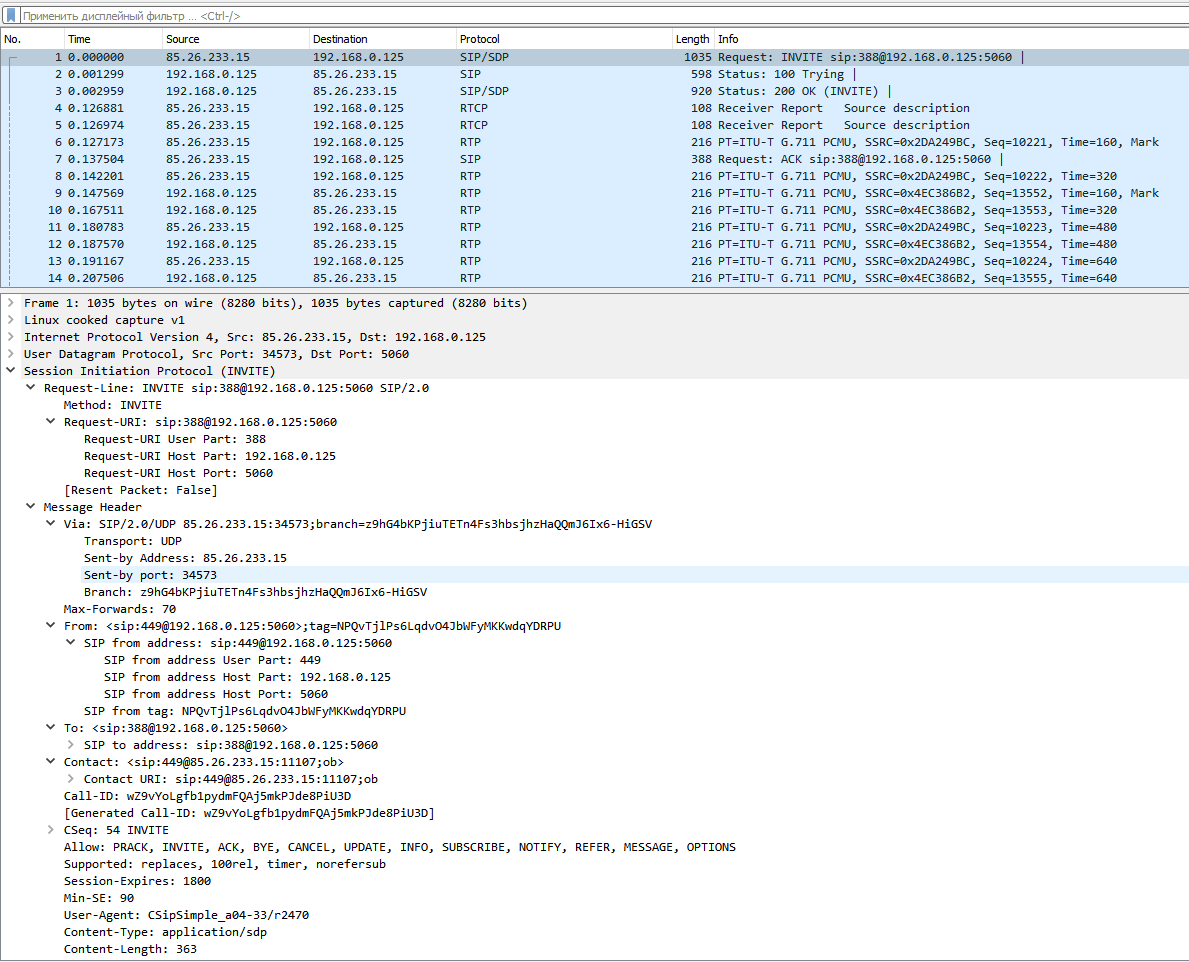Collapse the Message Header node
This screenshot has width=1189, height=962.
[x=31, y=507]
